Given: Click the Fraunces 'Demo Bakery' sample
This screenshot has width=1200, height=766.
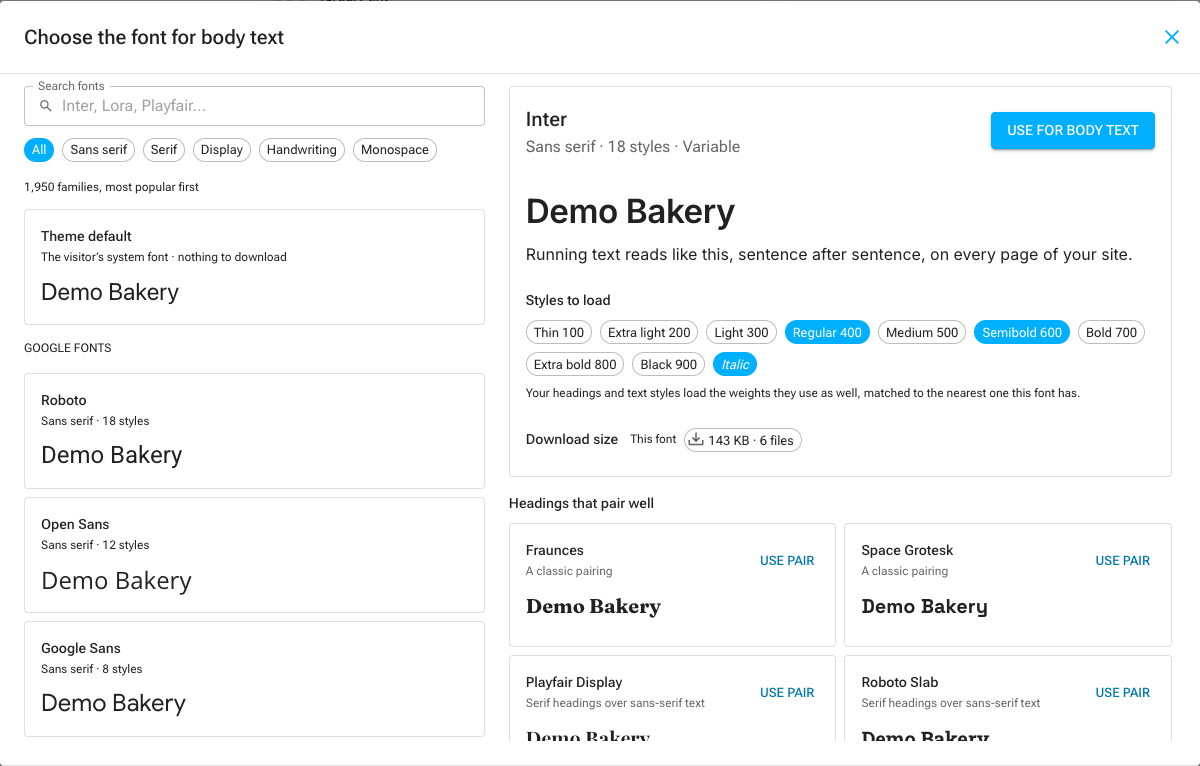Looking at the screenshot, I should pyautogui.click(x=593, y=606).
